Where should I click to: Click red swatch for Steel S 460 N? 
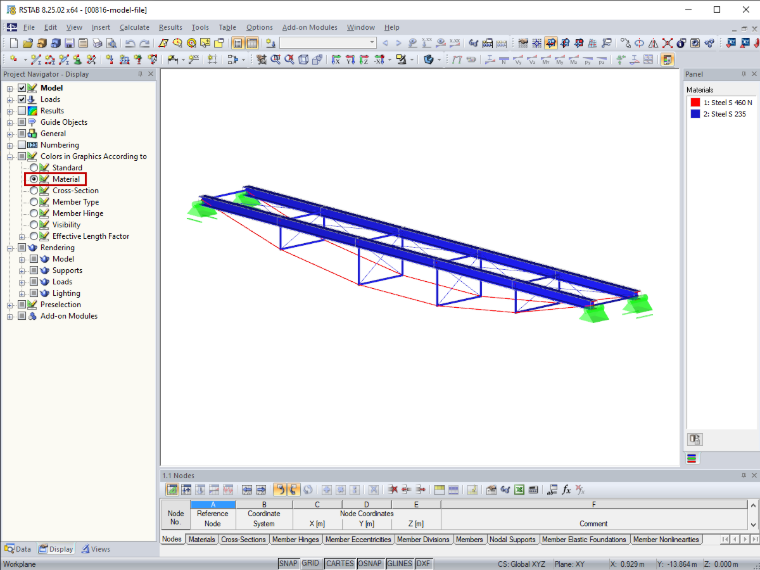(695, 102)
